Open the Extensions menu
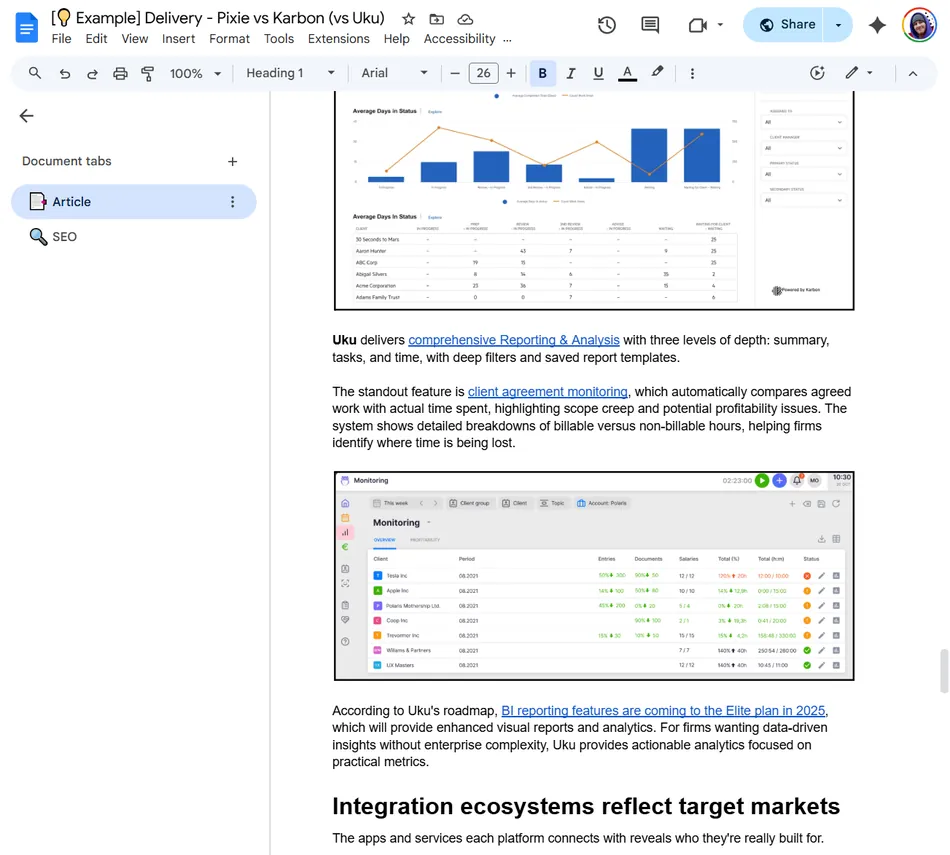Viewport: 950px width, 855px height. (339, 38)
